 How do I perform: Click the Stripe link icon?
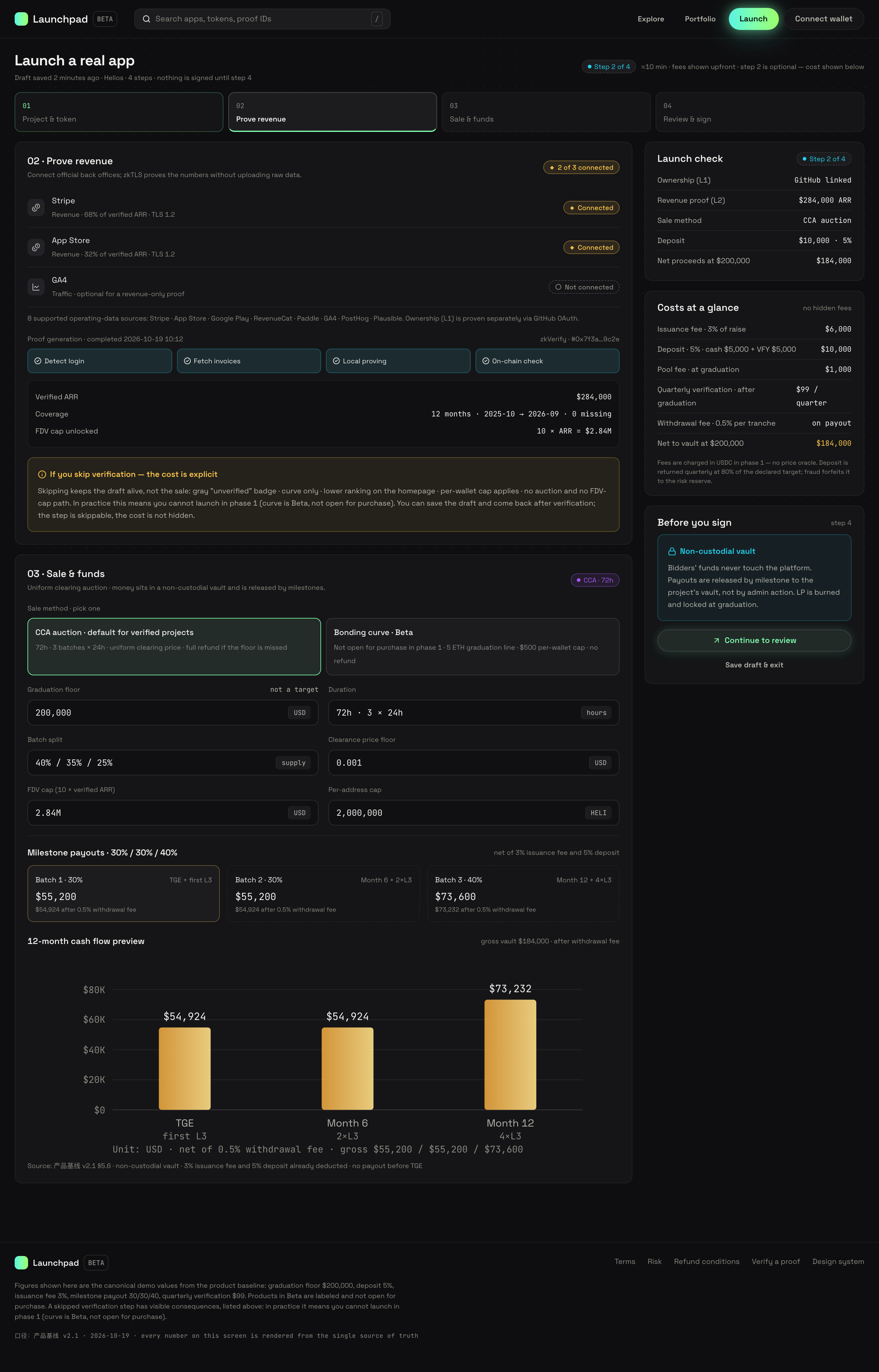(36, 207)
